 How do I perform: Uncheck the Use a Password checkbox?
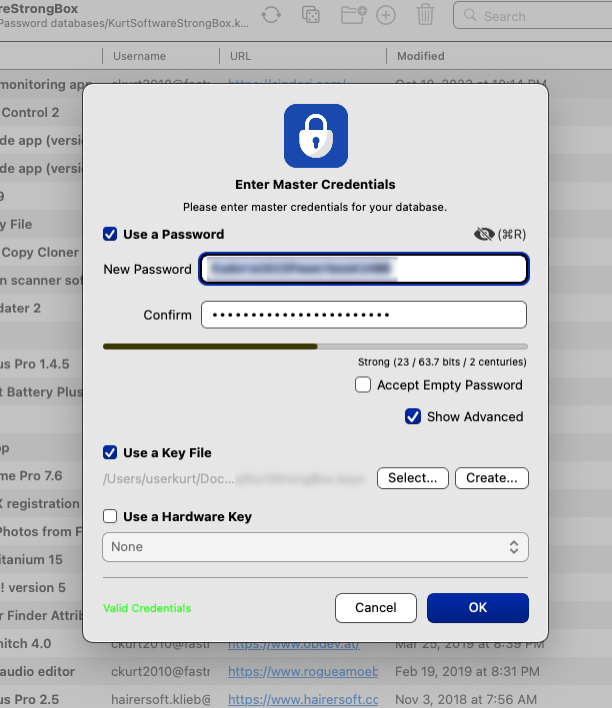pos(110,234)
